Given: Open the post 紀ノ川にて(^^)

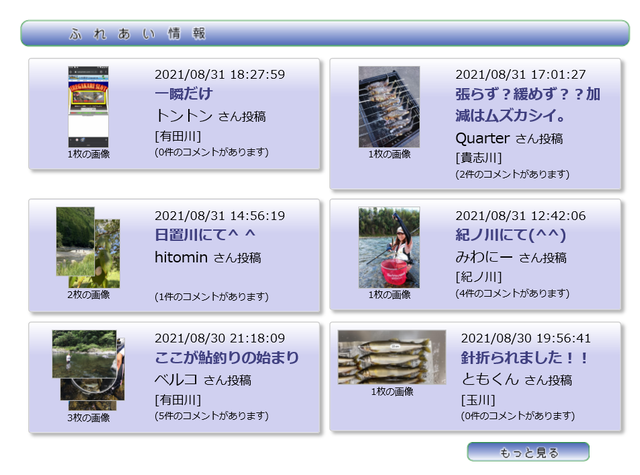Looking at the screenshot, I should [511, 235].
